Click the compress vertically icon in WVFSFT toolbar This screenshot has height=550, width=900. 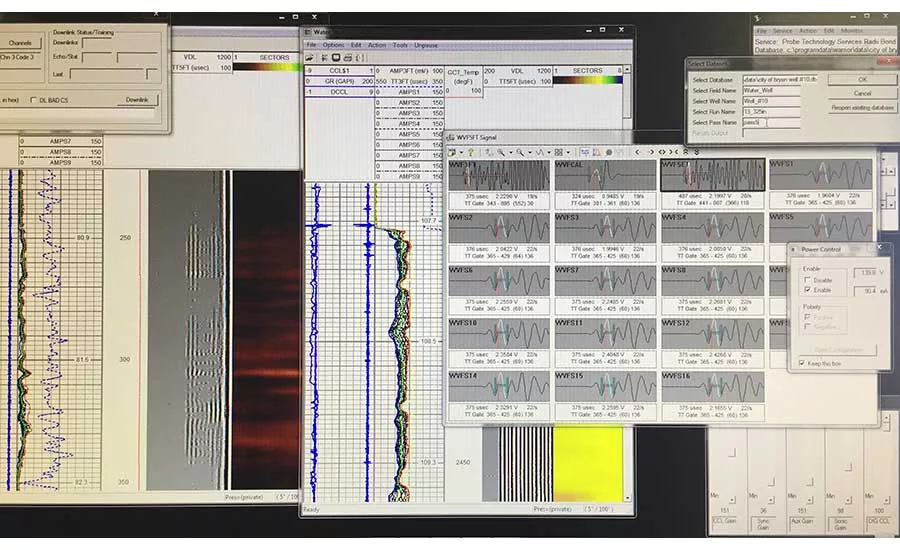pos(697,152)
